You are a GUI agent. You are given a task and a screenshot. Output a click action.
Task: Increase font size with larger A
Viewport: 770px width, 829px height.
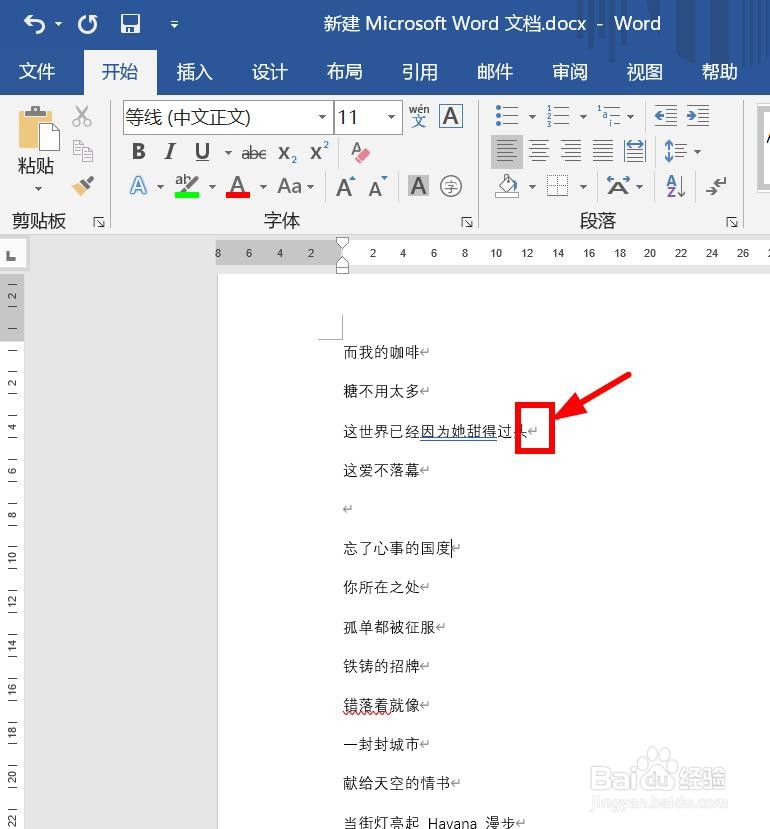[346, 187]
